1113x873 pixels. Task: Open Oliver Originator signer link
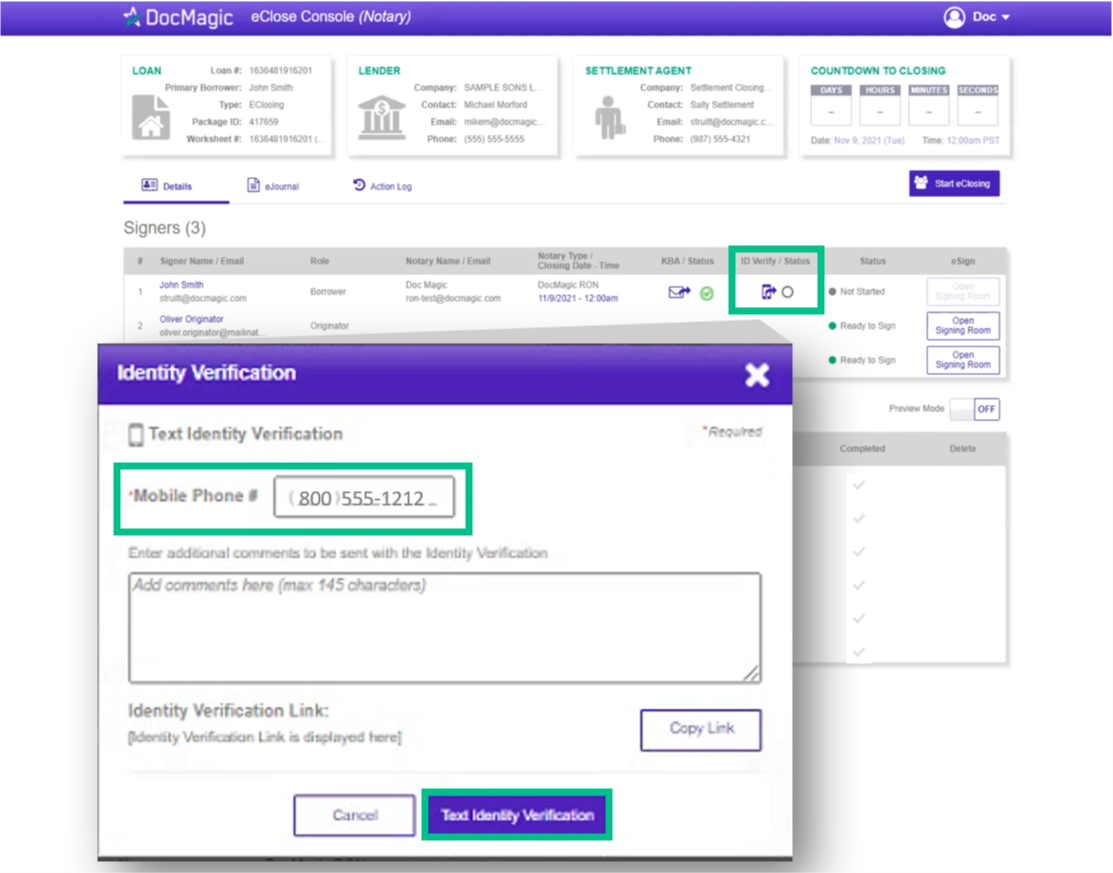[191, 319]
